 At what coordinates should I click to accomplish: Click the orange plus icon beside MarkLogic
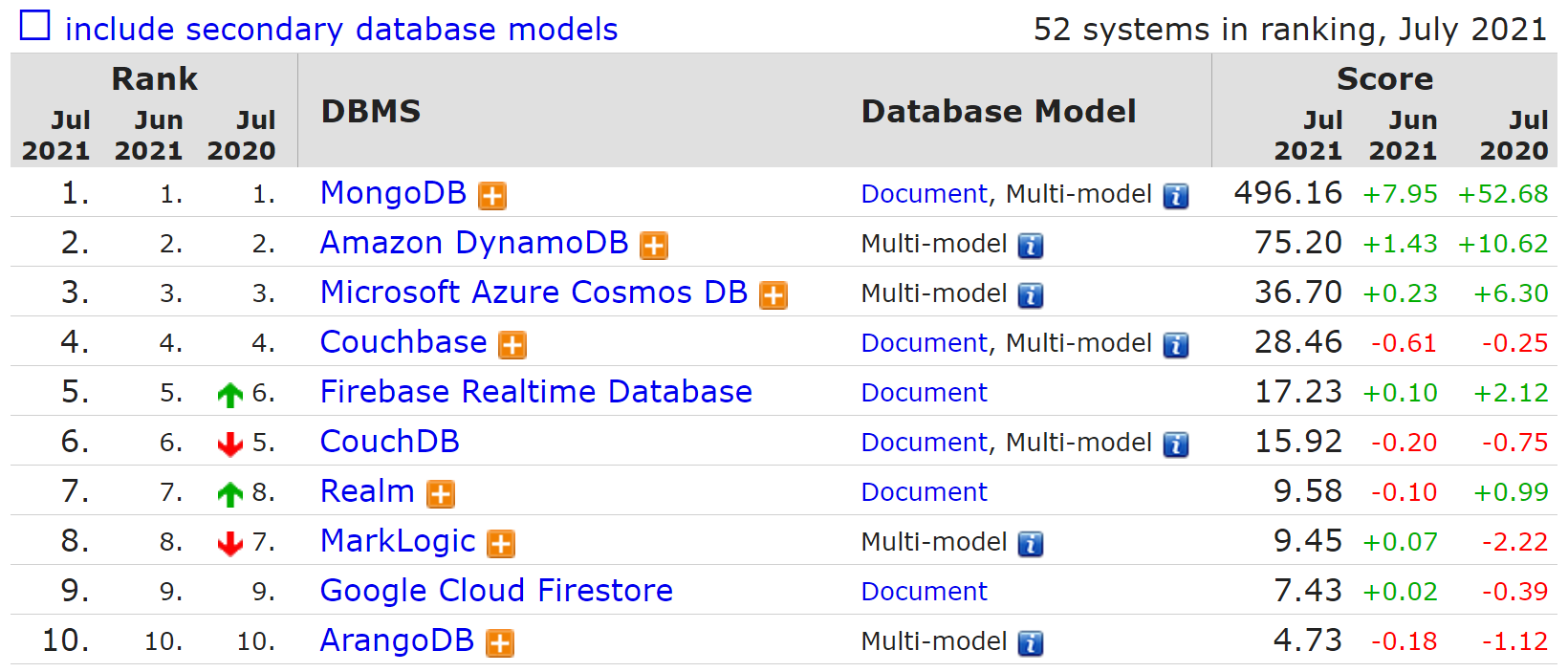point(501,544)
